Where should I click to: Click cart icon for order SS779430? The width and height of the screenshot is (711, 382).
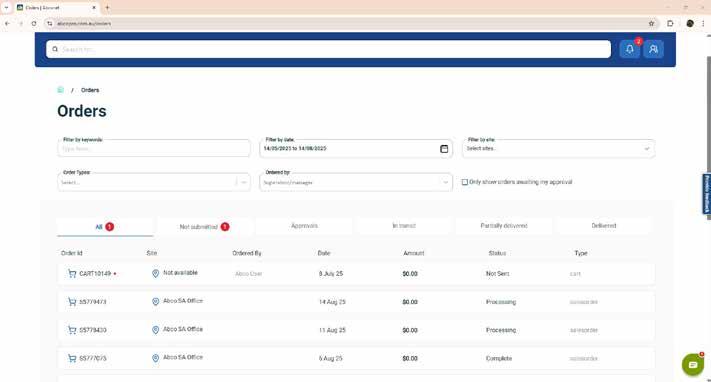tap(72, 330)
